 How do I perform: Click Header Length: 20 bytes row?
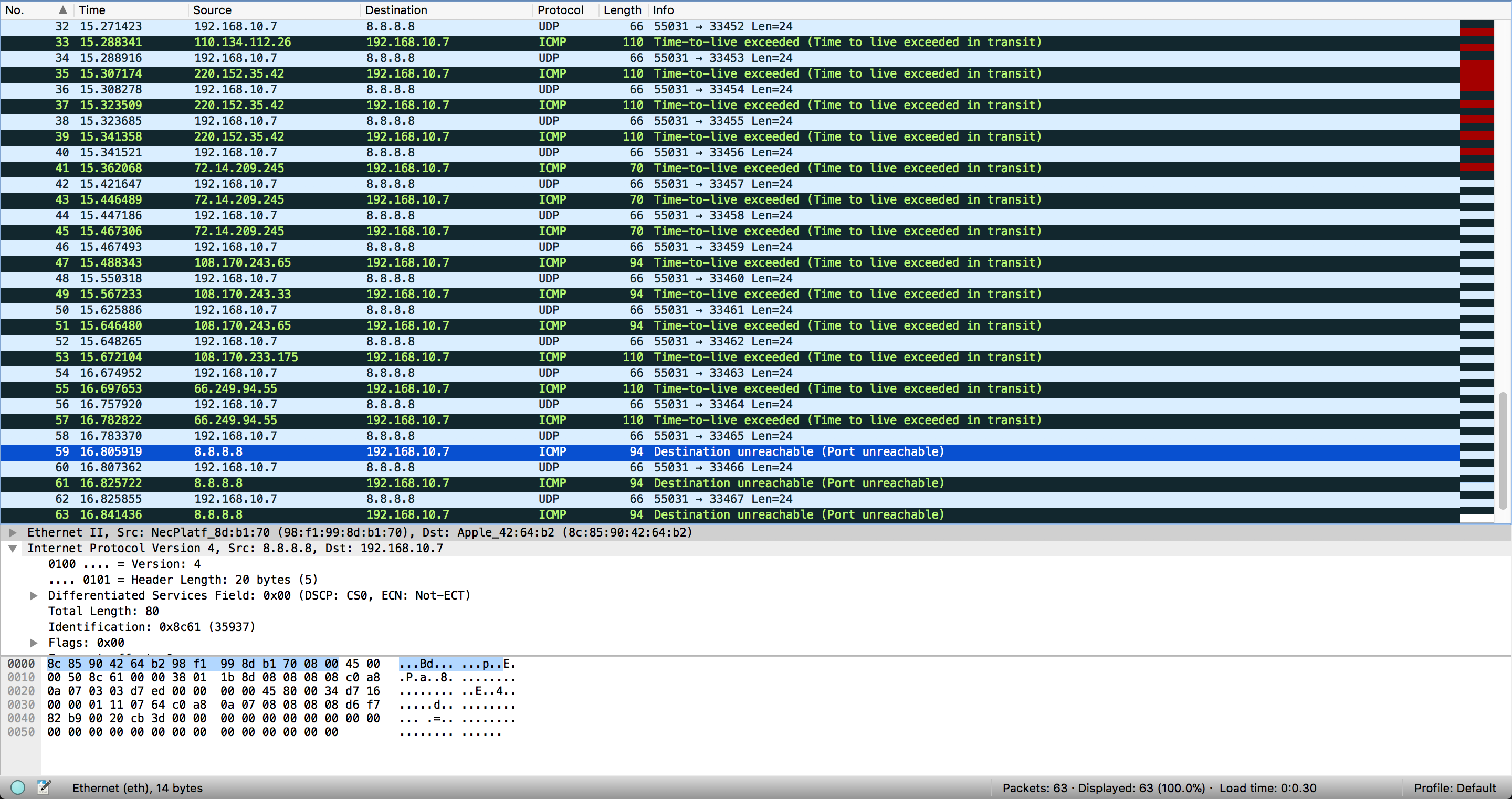click(x=183, y=580)
